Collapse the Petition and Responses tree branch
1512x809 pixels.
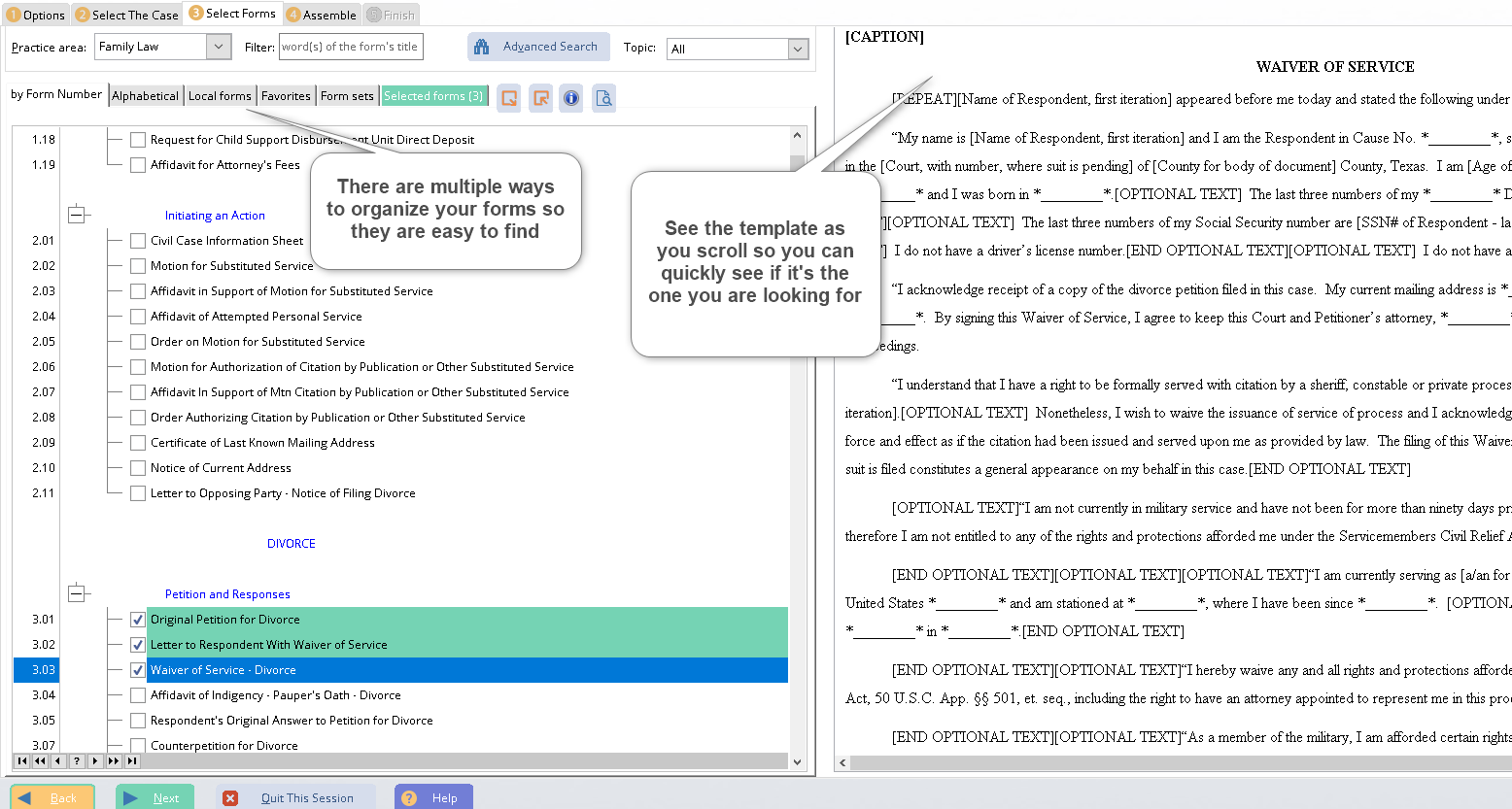[78, 592]
